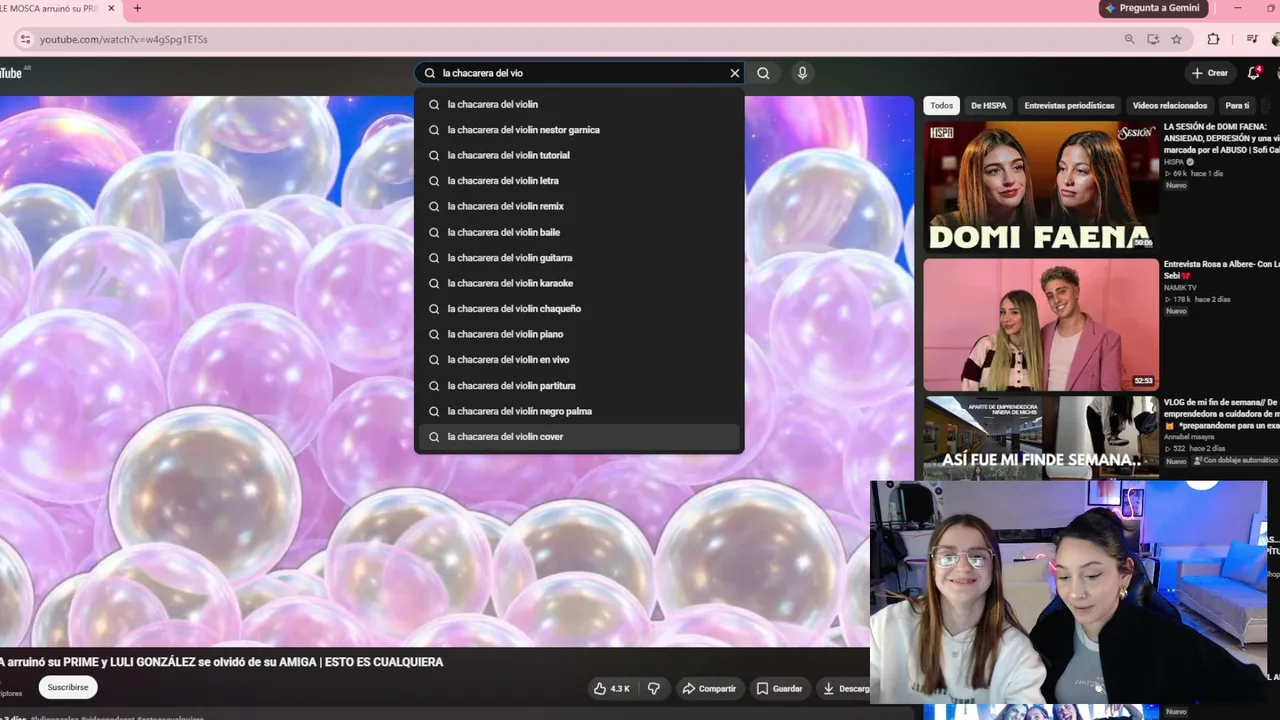The image size is (1280, 720).
Task: Open the media controls icon in toolbar
Action: click(1252, 39)
